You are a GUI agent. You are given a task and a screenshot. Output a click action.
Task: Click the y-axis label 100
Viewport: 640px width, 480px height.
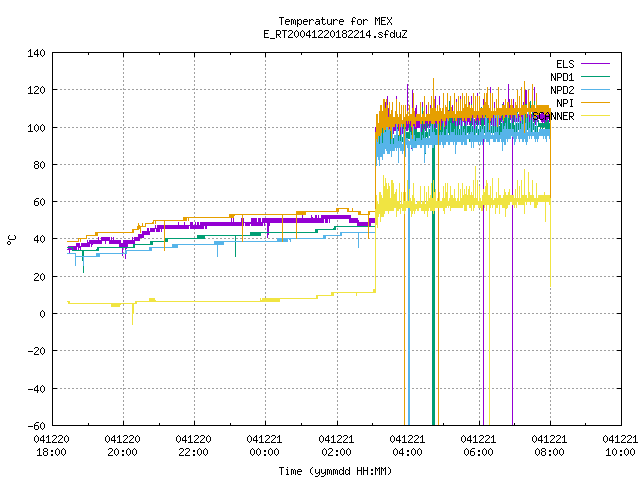coord(36,128)
